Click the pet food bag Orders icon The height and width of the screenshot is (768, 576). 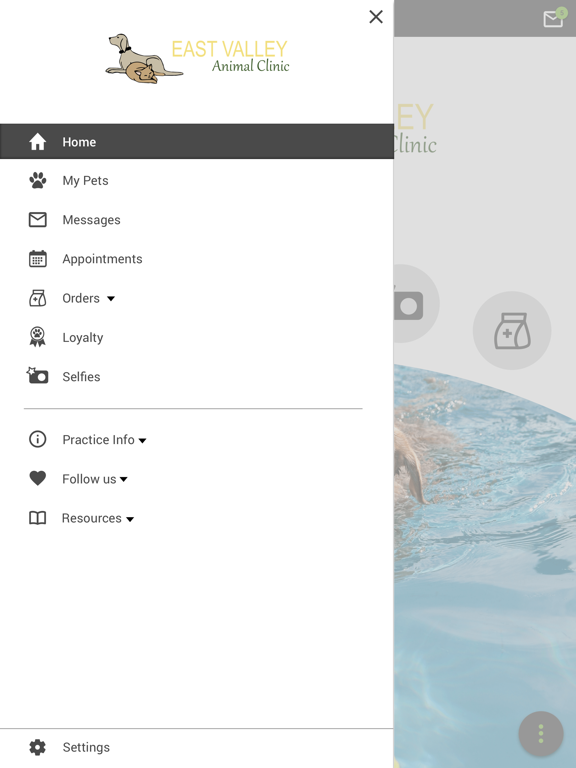[x=38, y=298]
